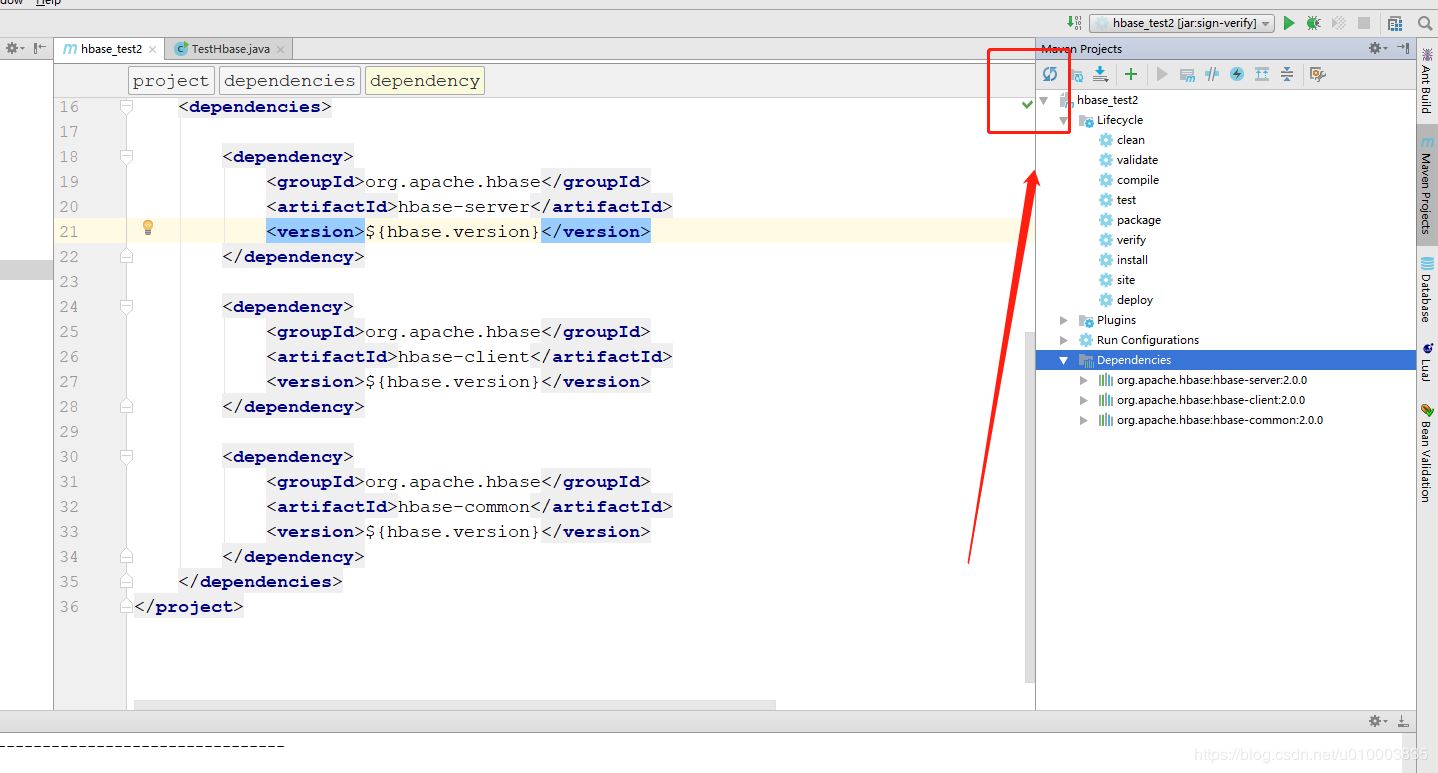The image size is (1438, 773).
Task: Click the bottom panel gear icon
Action: (x=1378, y=721)
